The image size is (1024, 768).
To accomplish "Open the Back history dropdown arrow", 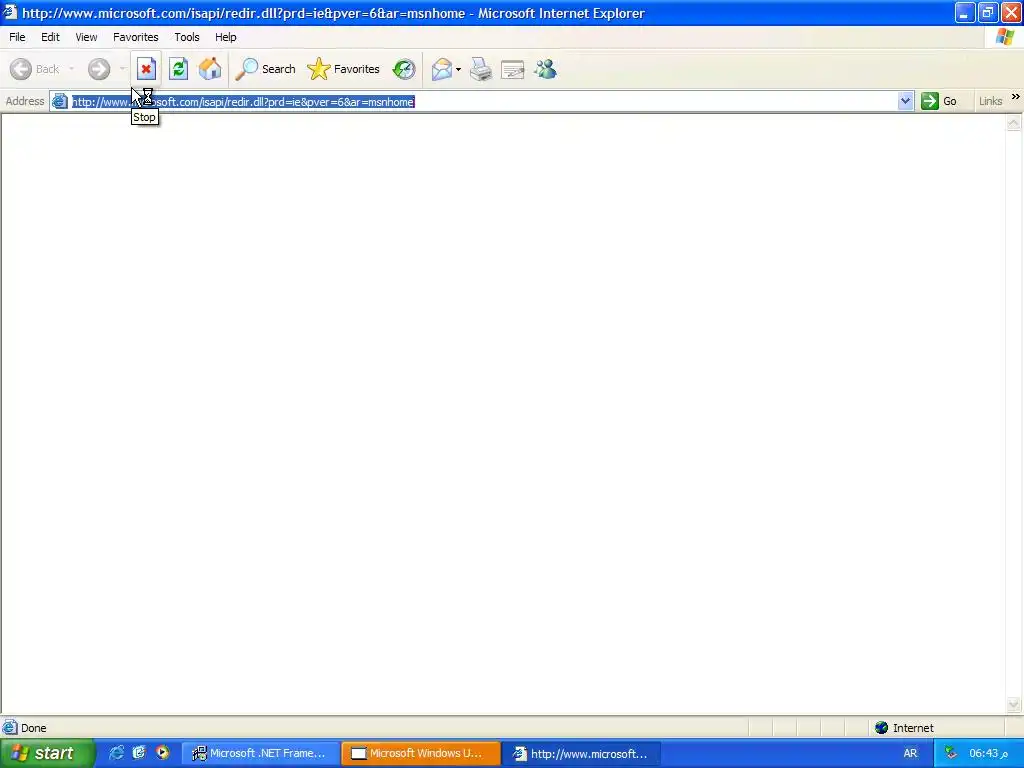I will (x=71, y=69).
